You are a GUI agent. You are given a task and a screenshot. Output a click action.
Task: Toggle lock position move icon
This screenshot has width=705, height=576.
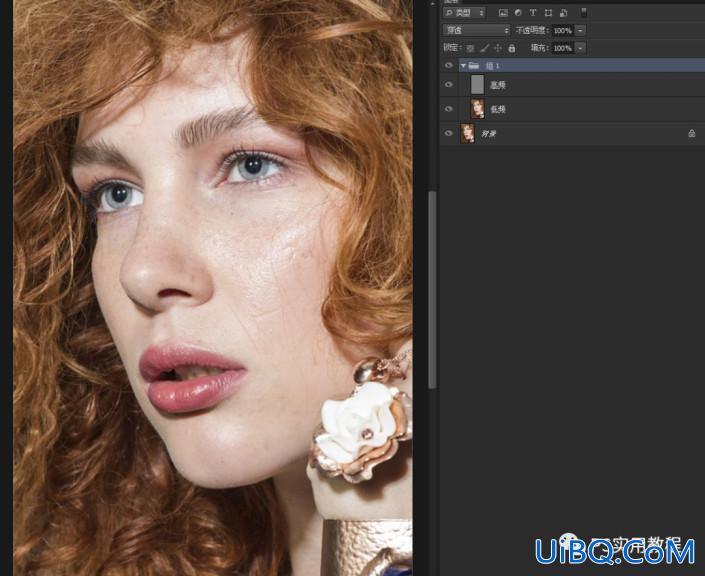[498, 48]
